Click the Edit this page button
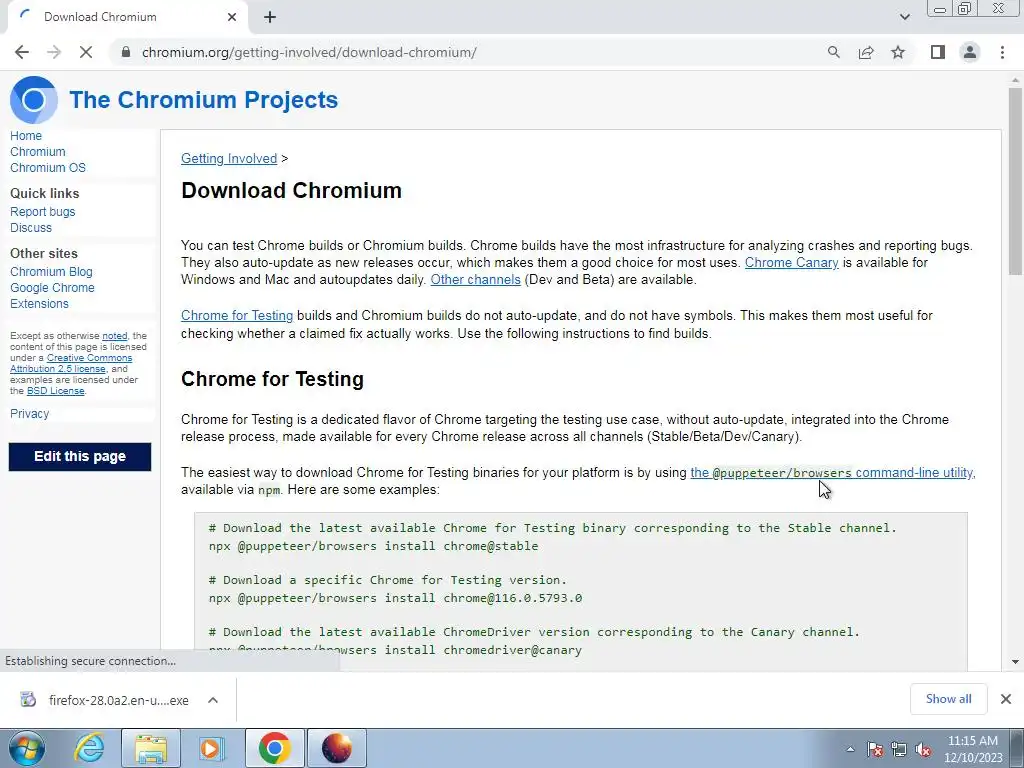 pos(80,456)
